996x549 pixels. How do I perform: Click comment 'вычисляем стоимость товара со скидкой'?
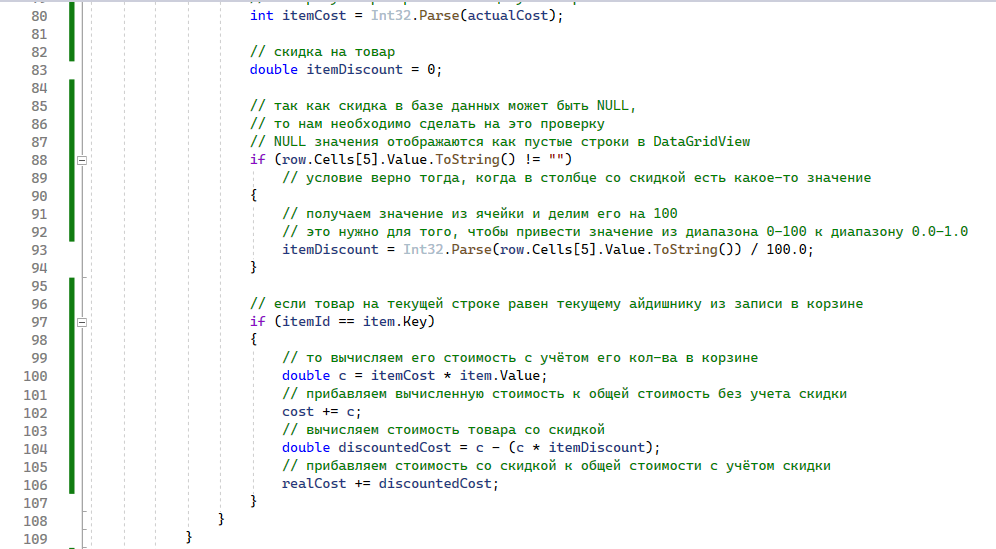point(443,430)
